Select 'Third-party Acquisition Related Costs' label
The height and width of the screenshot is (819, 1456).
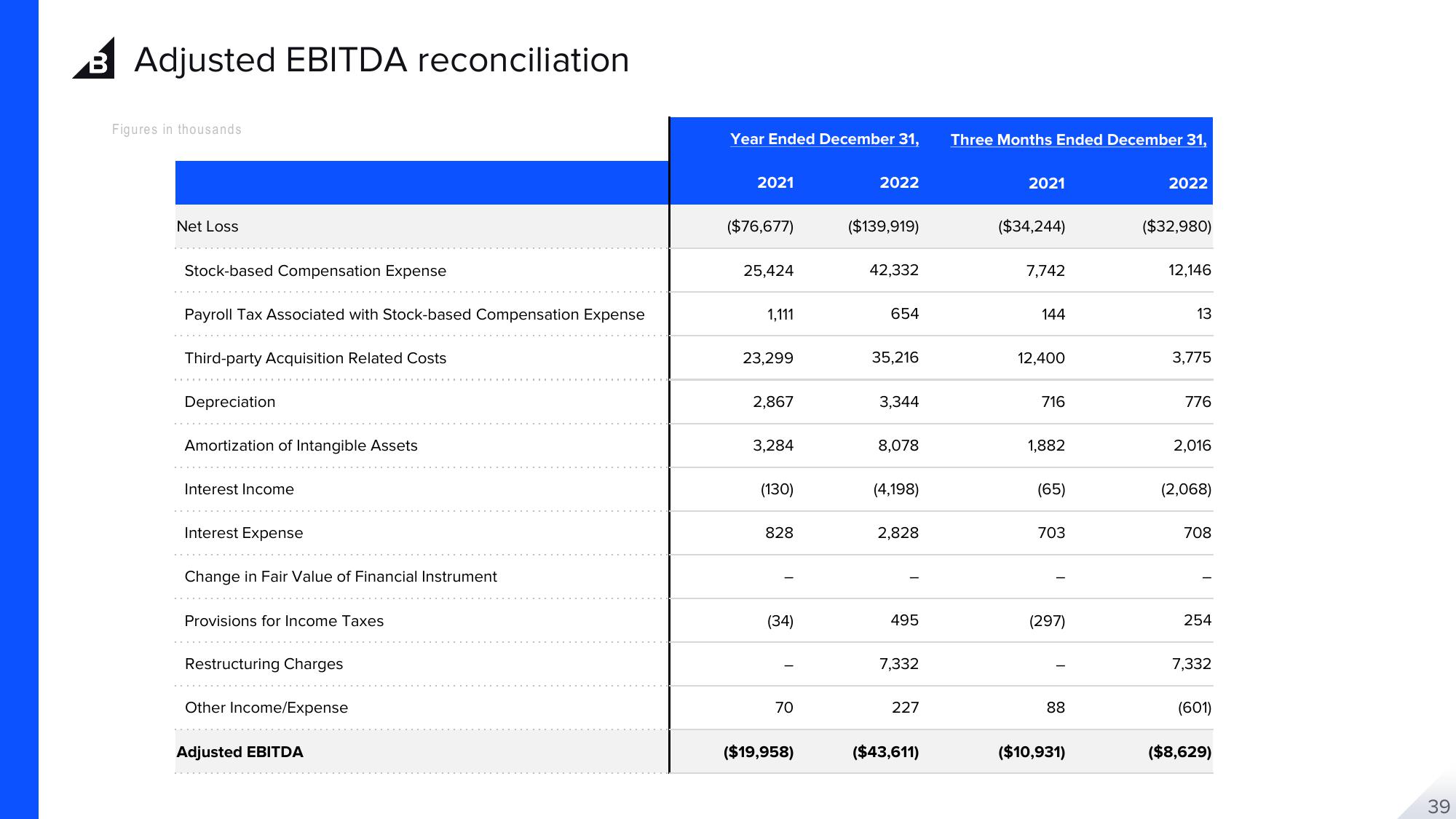(x=315, y=358)
